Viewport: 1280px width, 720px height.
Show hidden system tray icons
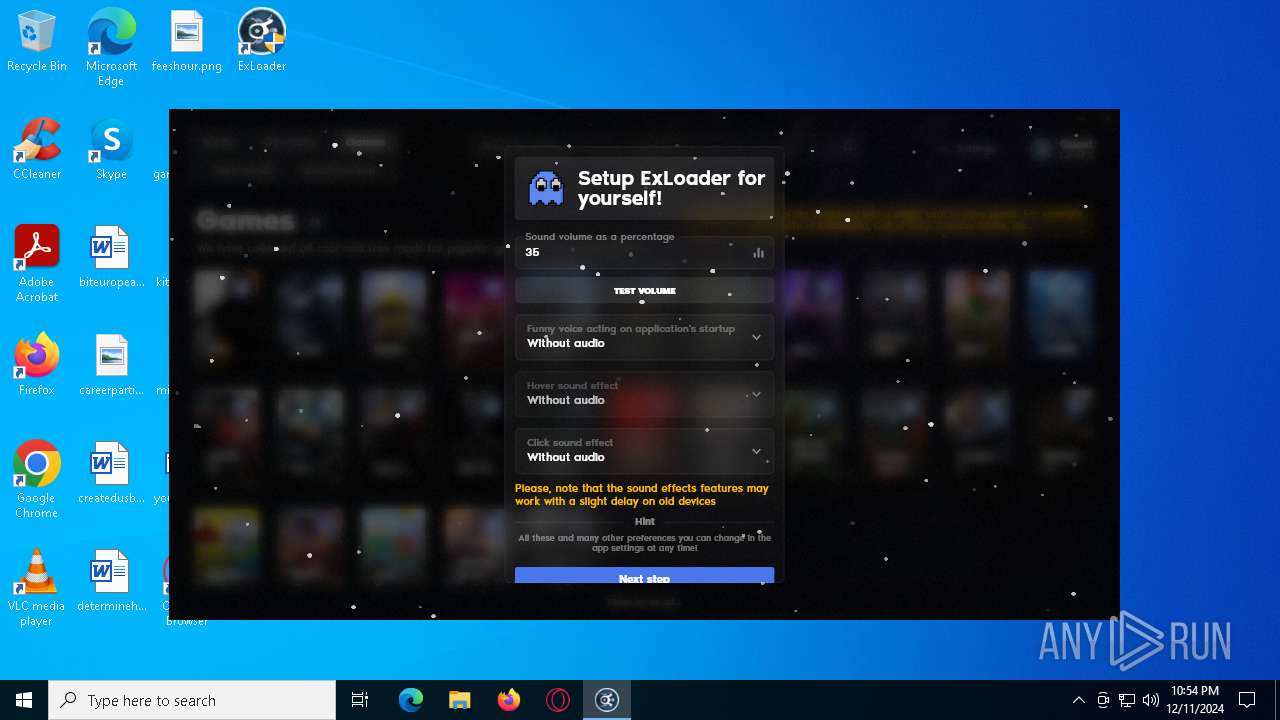[1078, 700]
